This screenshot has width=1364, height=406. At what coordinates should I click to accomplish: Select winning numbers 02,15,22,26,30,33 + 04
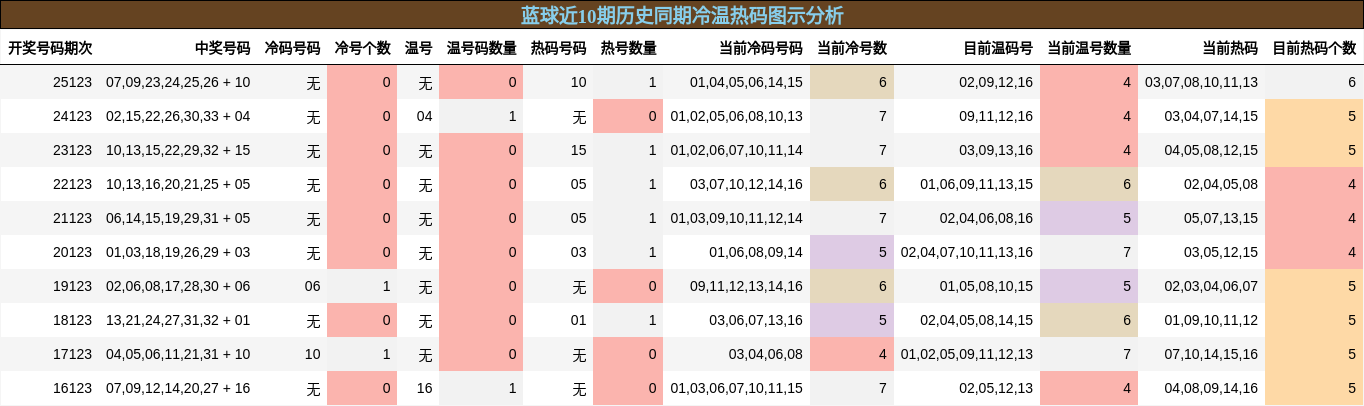[x=178, y=116]
